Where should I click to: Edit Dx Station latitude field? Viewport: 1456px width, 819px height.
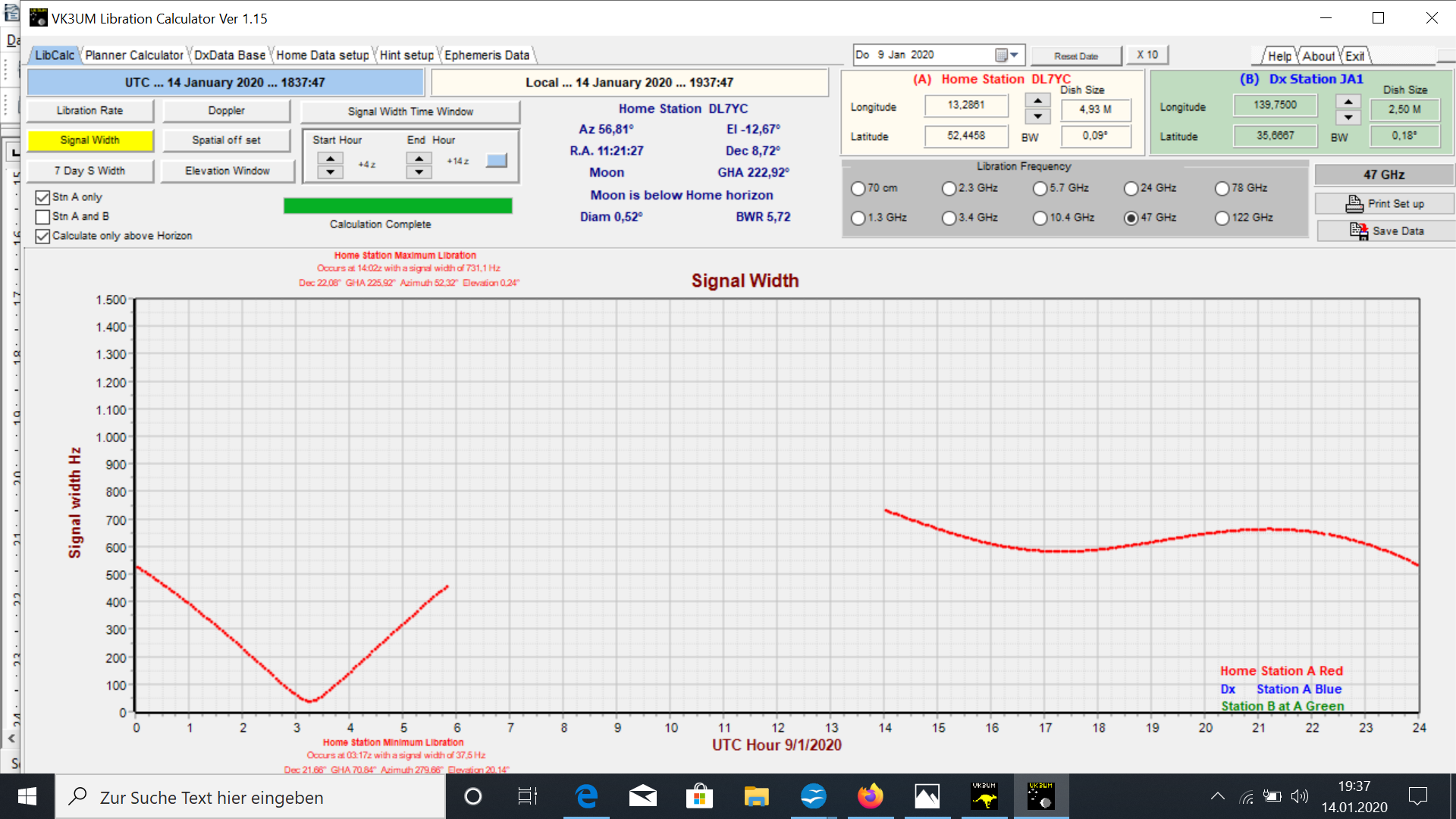[1275, 136]
